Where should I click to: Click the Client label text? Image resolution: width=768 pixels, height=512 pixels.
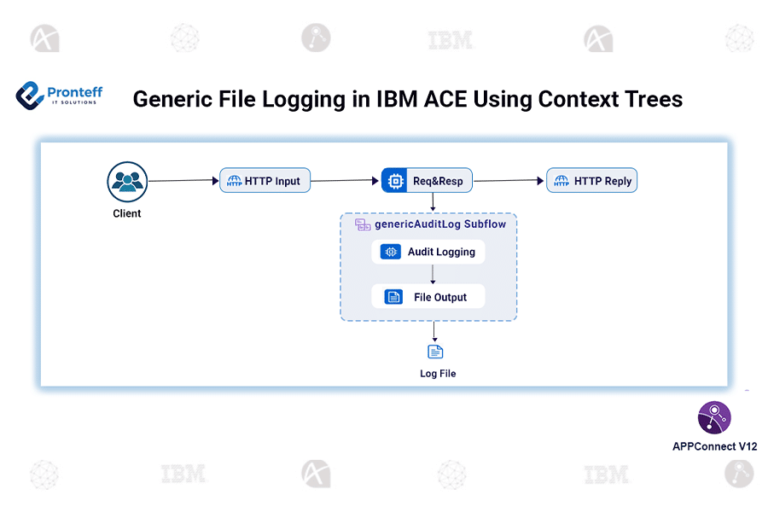(x=127, y=214)
